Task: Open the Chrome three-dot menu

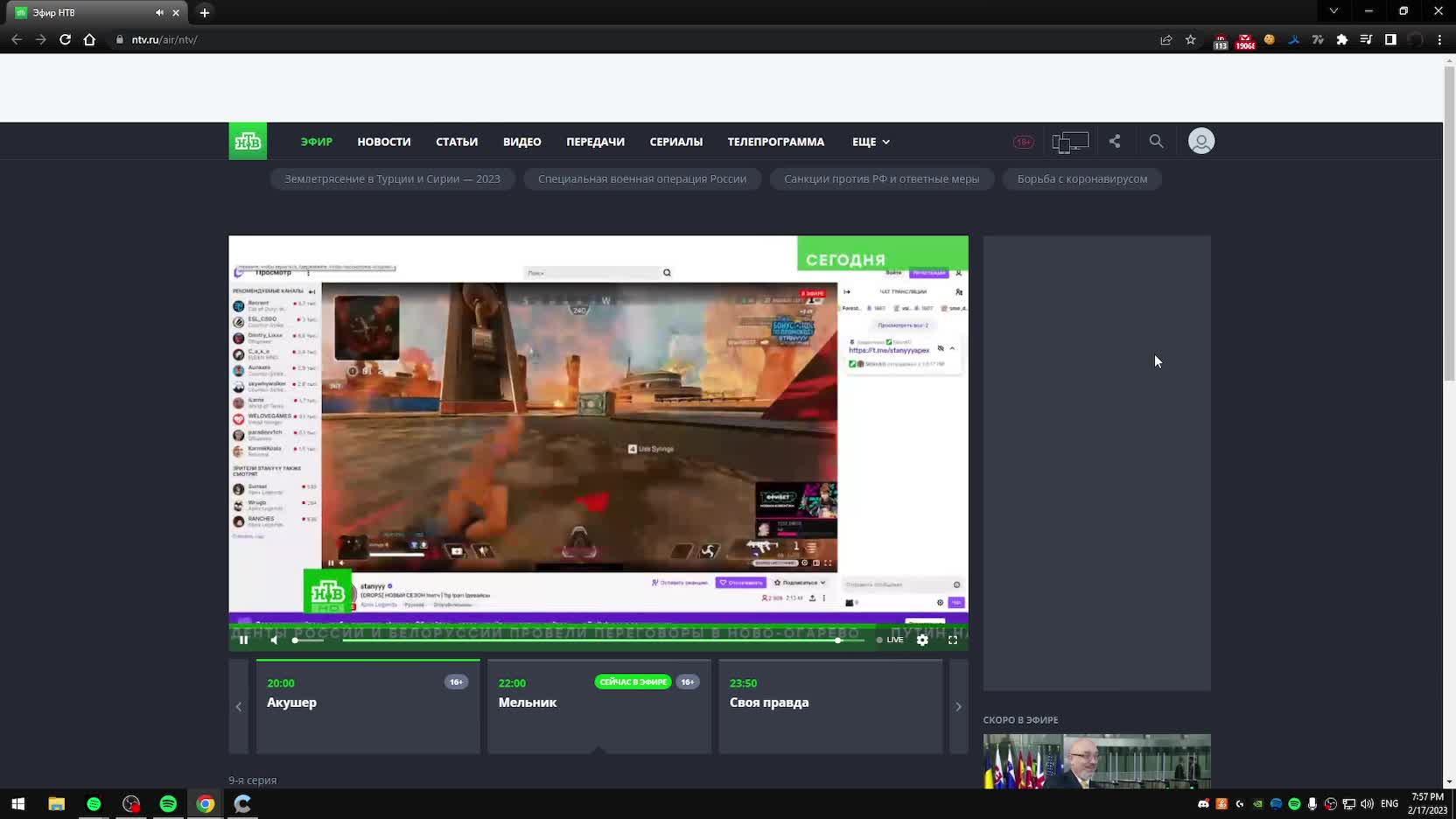Action: point(1439,39)
